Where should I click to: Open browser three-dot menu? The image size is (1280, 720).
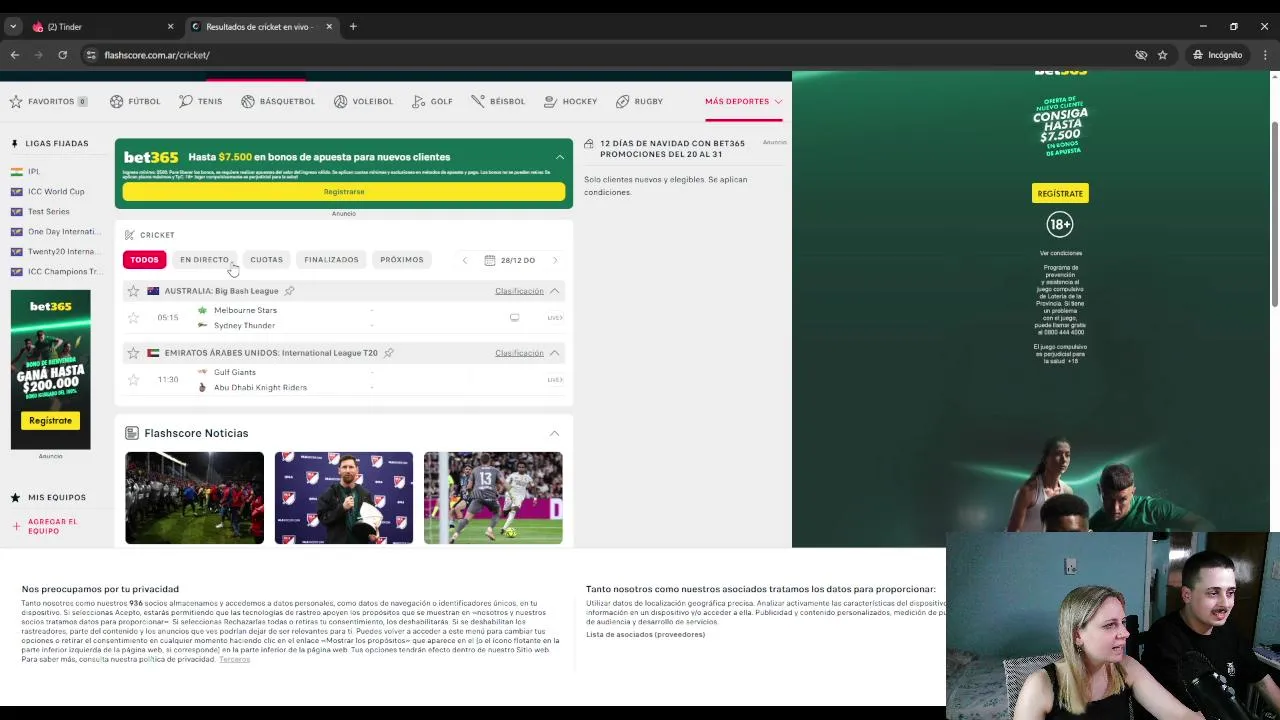1265,55
